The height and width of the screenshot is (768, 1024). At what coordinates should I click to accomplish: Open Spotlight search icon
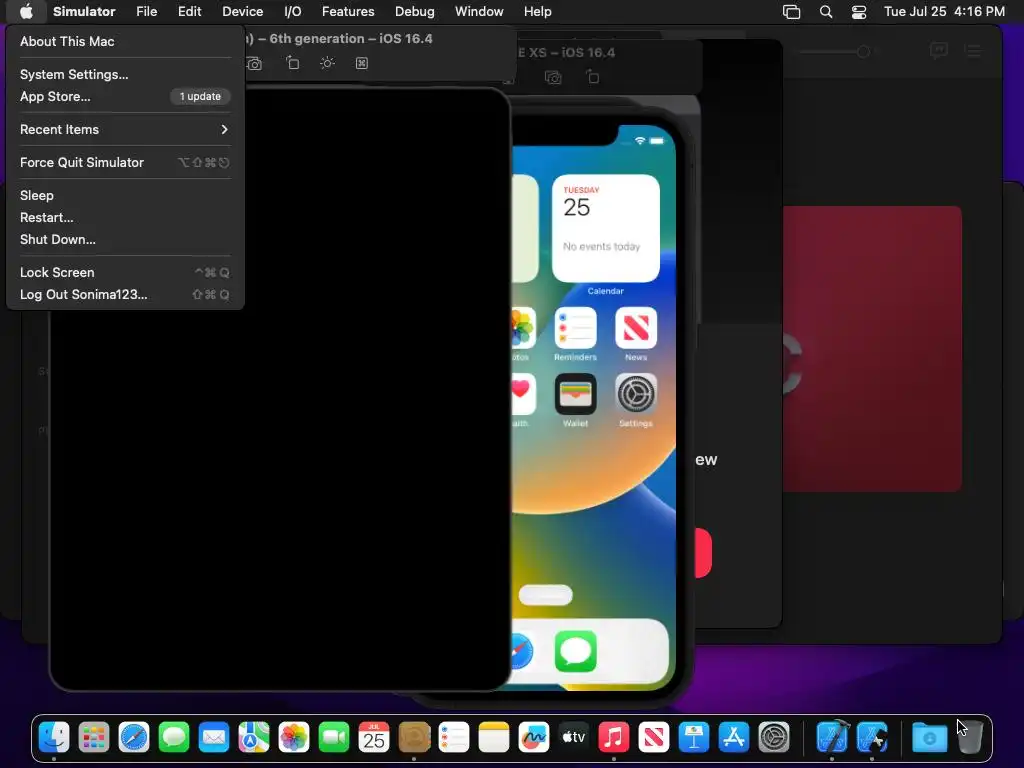826,12
